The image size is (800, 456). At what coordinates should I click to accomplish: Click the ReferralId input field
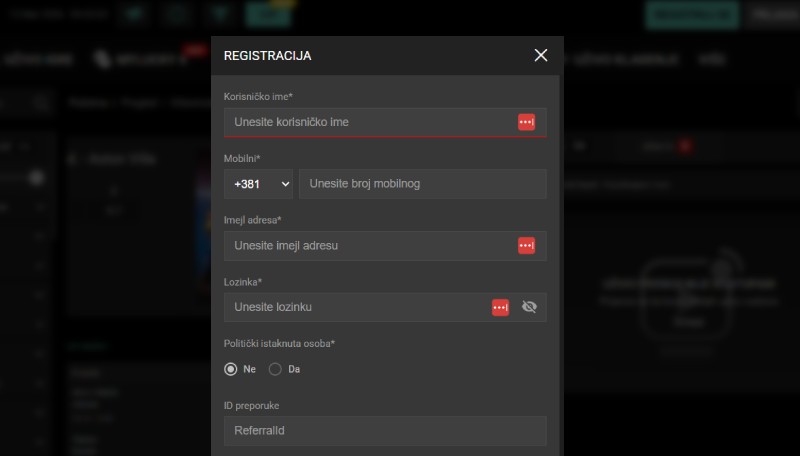pyautogui.click(x=385, y=430)
